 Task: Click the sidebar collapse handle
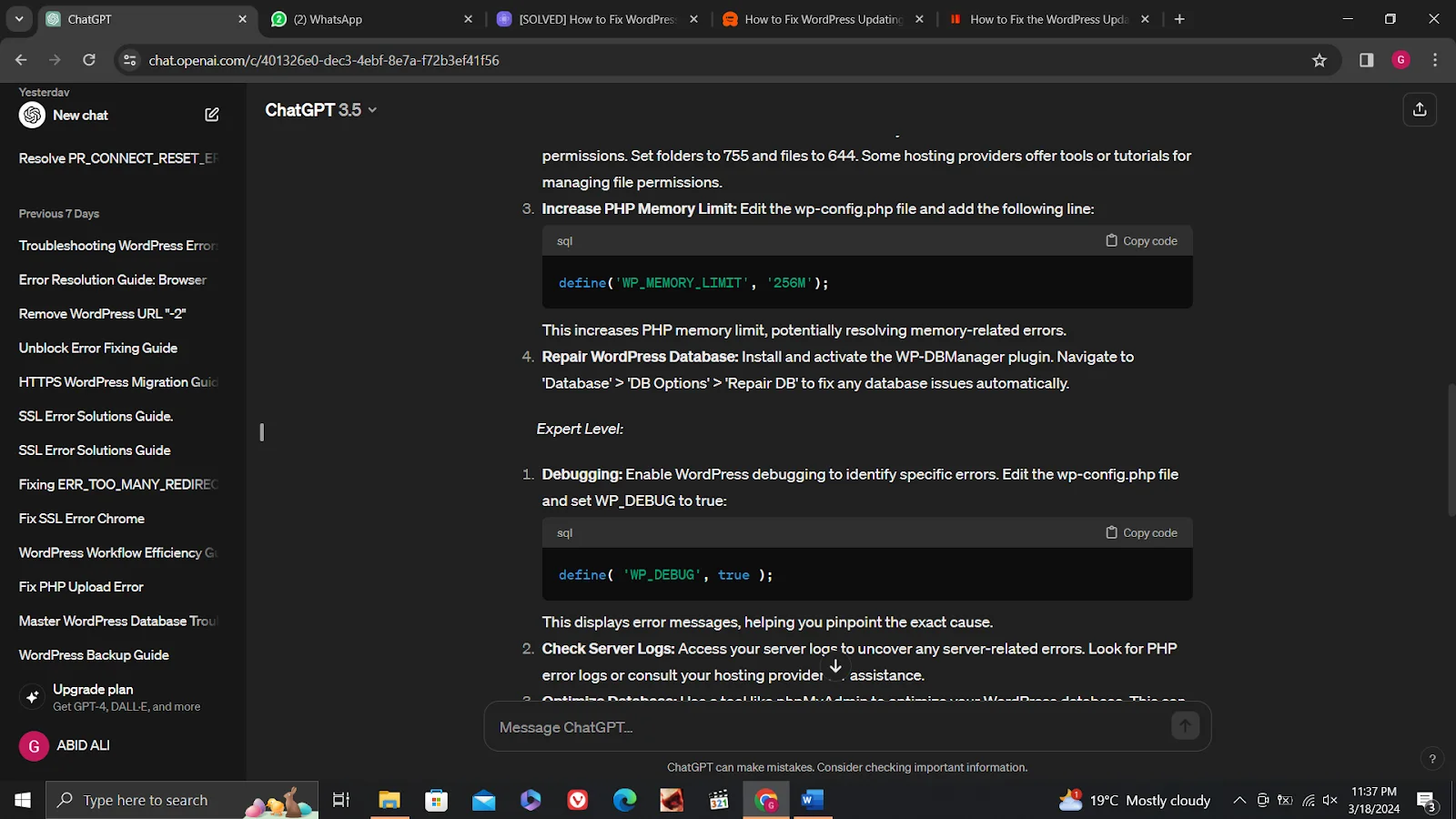tap(261, 432)
